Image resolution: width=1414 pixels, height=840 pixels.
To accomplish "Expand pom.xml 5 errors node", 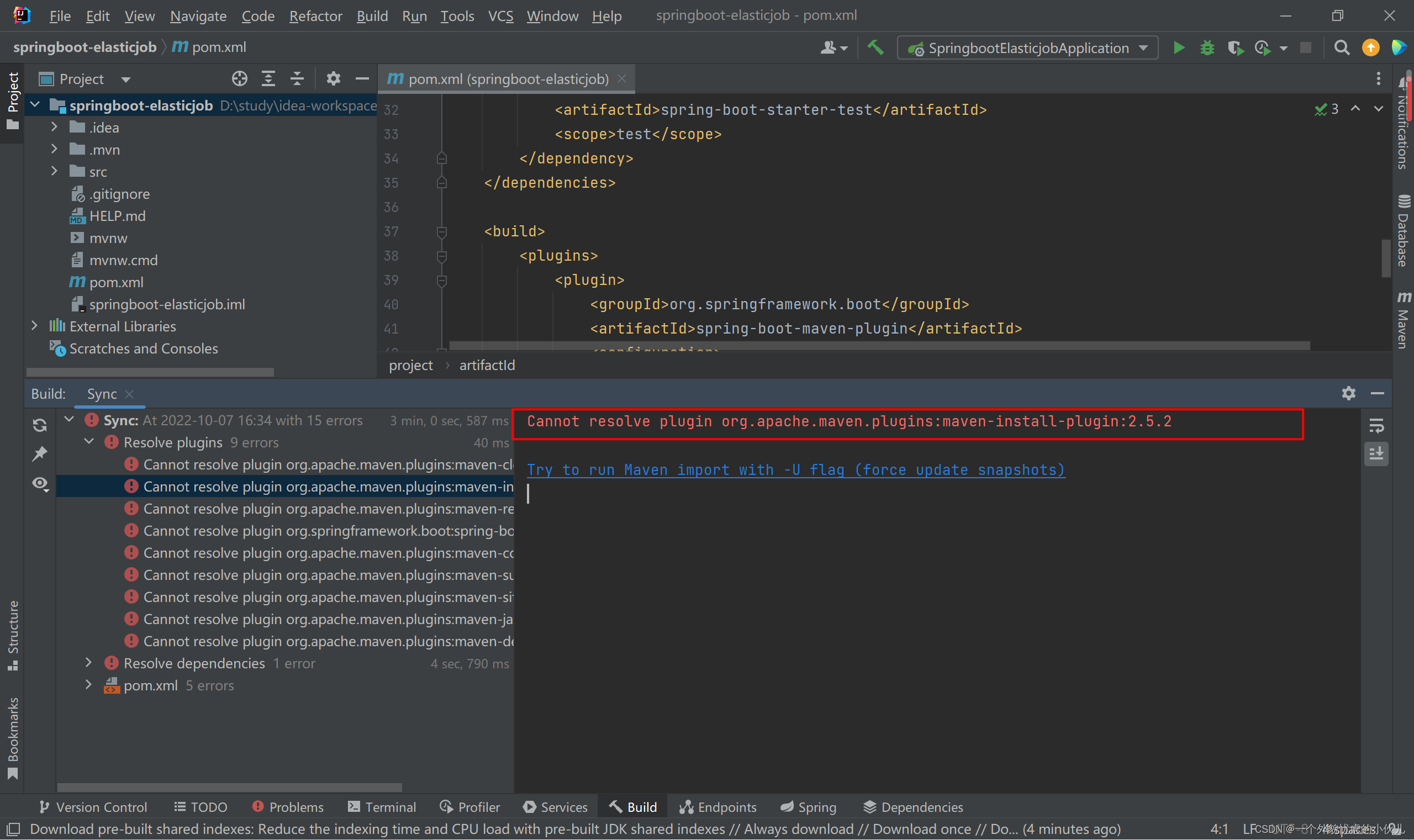I will click(x=89, y=684).
